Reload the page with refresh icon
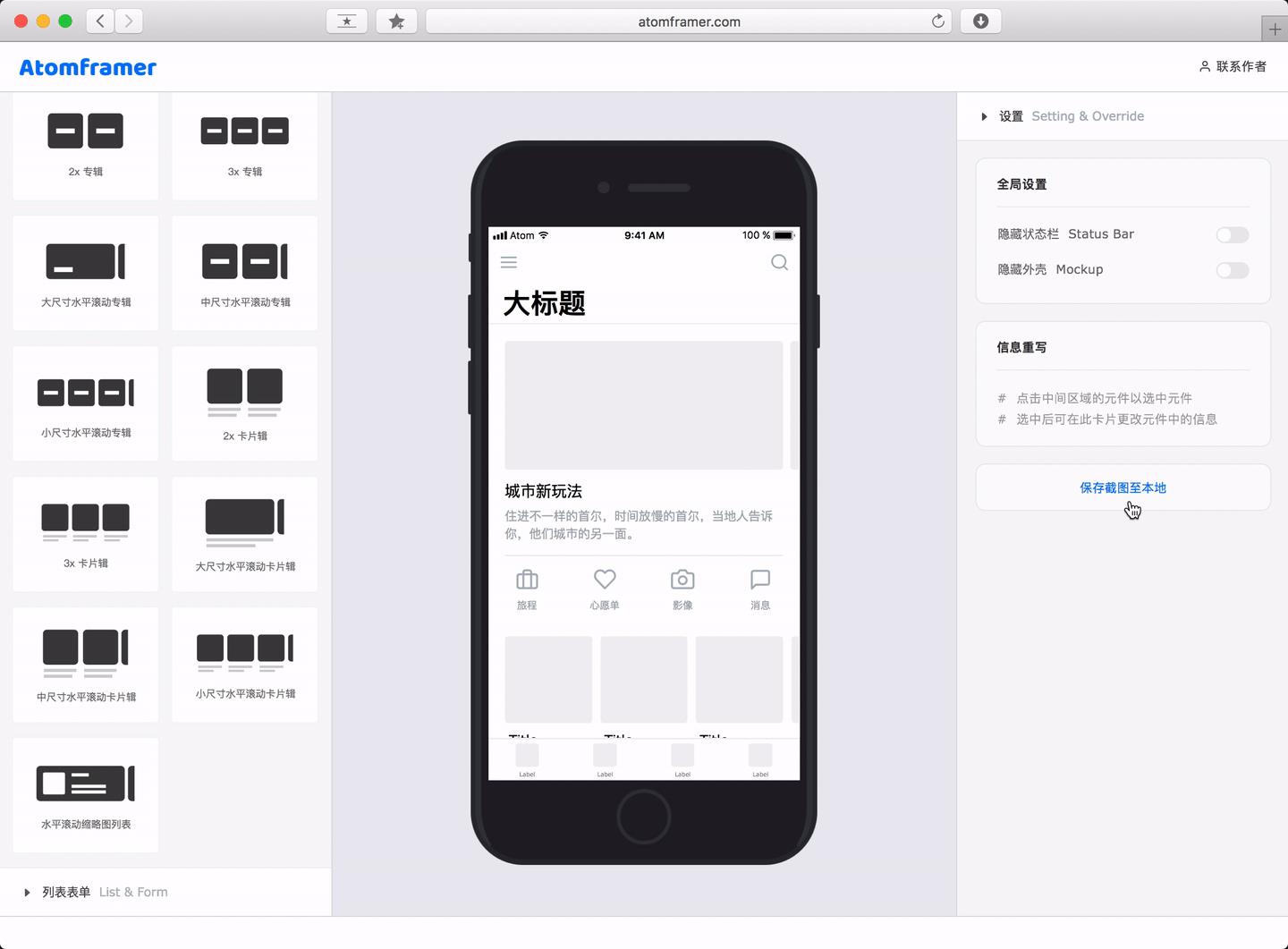Image resolution: width=1288 pixels, height=949 pixels. [x=937, y=21]
